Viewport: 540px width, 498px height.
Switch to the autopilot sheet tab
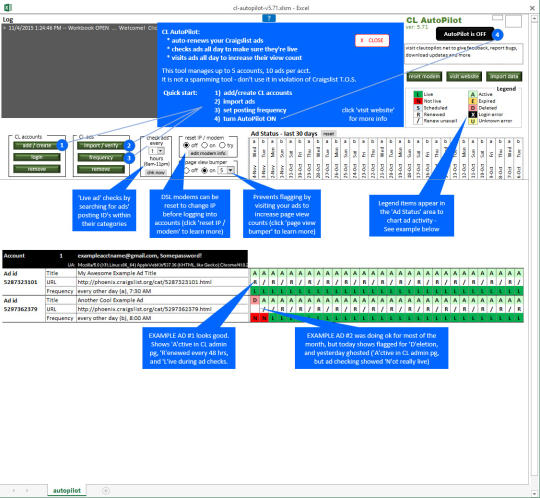(67, 490)
